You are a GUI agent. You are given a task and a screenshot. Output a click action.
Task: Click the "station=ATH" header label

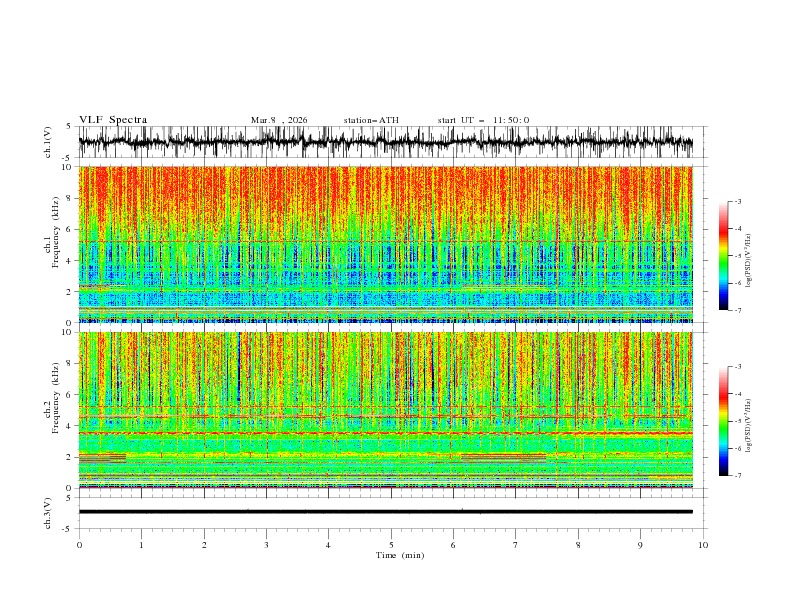pyautogui.click(x=371, y=120)
